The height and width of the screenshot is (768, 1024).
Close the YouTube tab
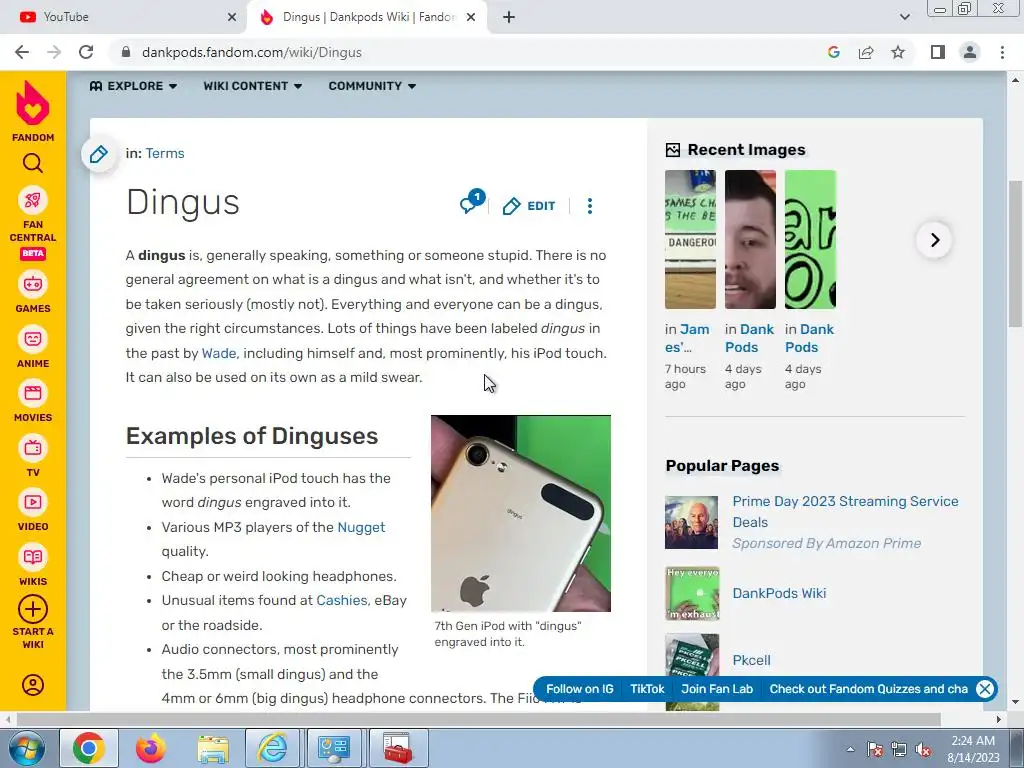point(232,17)
